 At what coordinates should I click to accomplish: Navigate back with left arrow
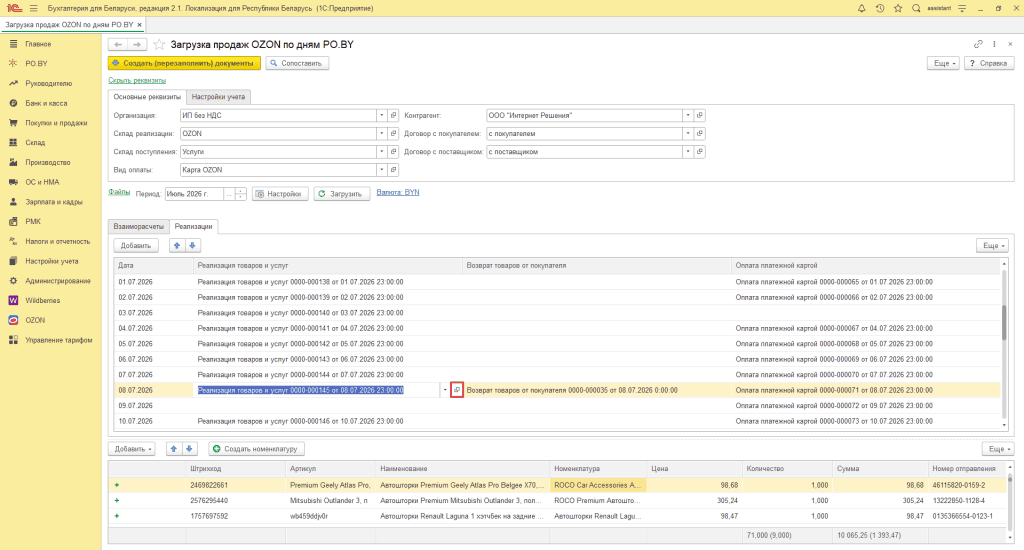pyautogui.click(x=118, y=44)
